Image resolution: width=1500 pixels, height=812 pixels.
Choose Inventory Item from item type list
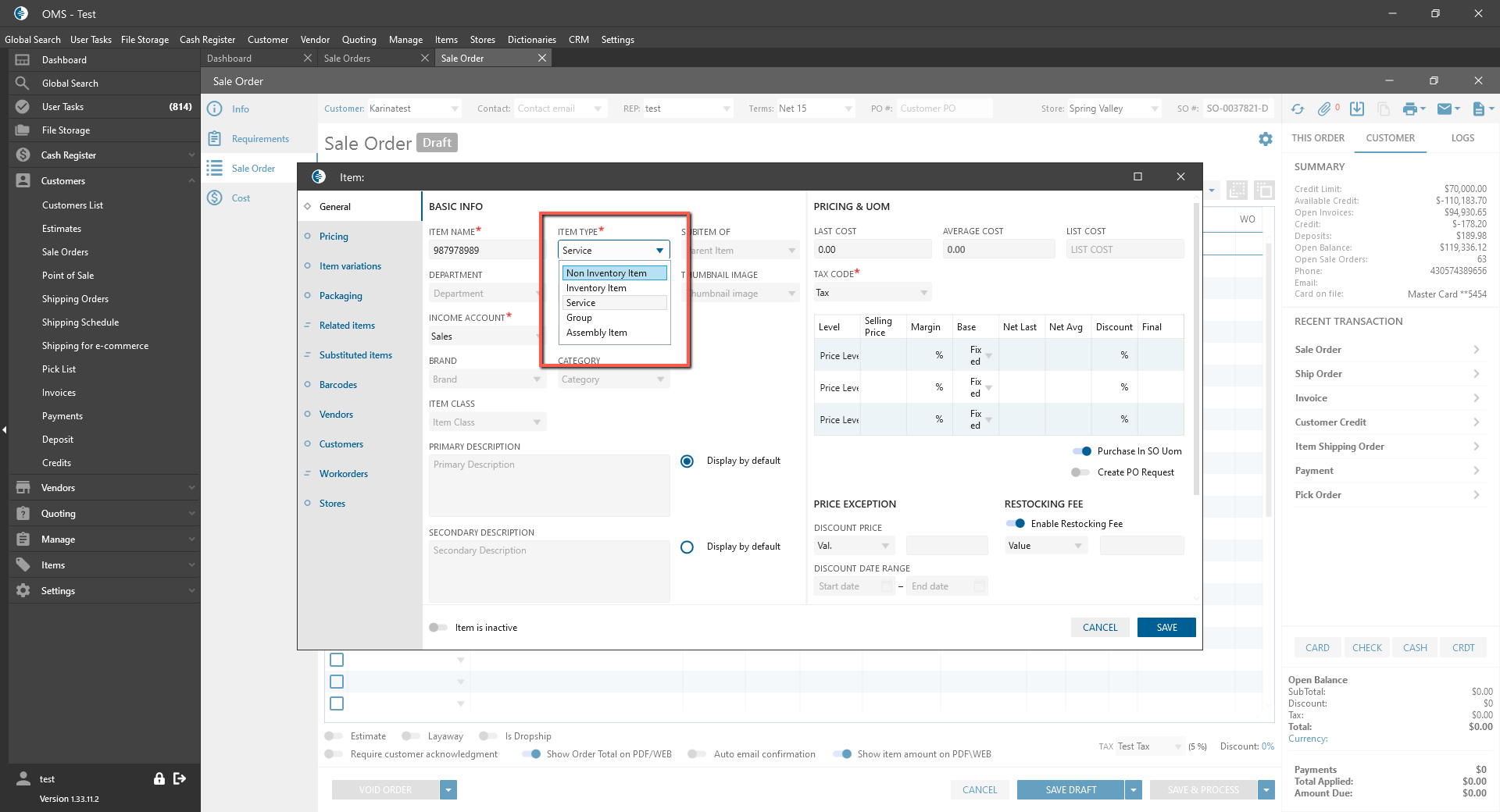click(x=596, y=288)
